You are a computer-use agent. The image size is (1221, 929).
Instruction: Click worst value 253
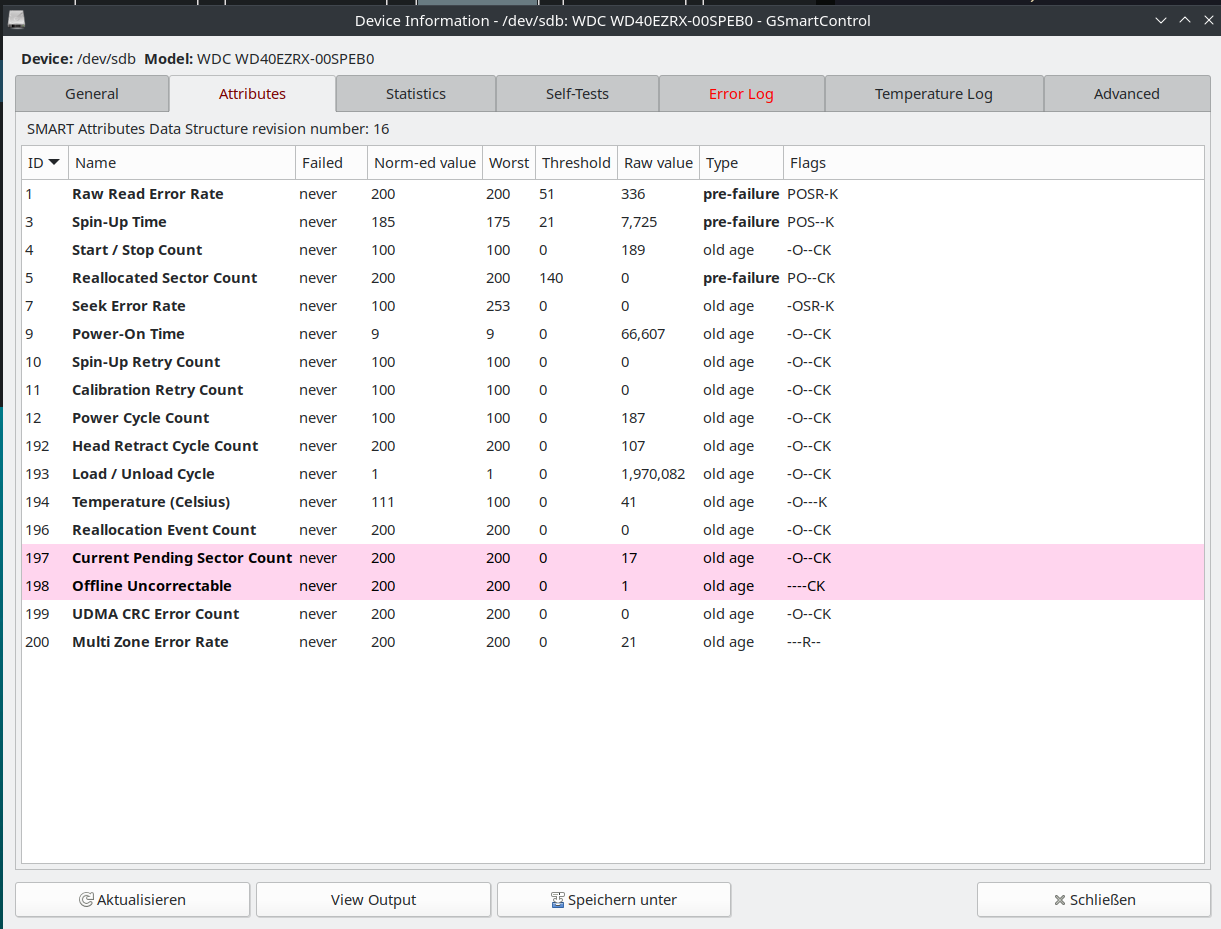498,306
